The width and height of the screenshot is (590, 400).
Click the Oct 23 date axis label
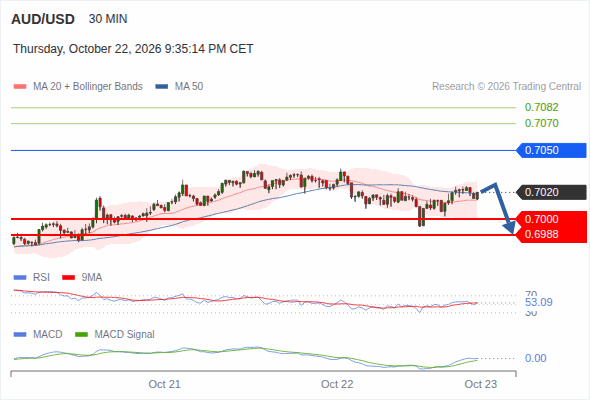(481, 384)
